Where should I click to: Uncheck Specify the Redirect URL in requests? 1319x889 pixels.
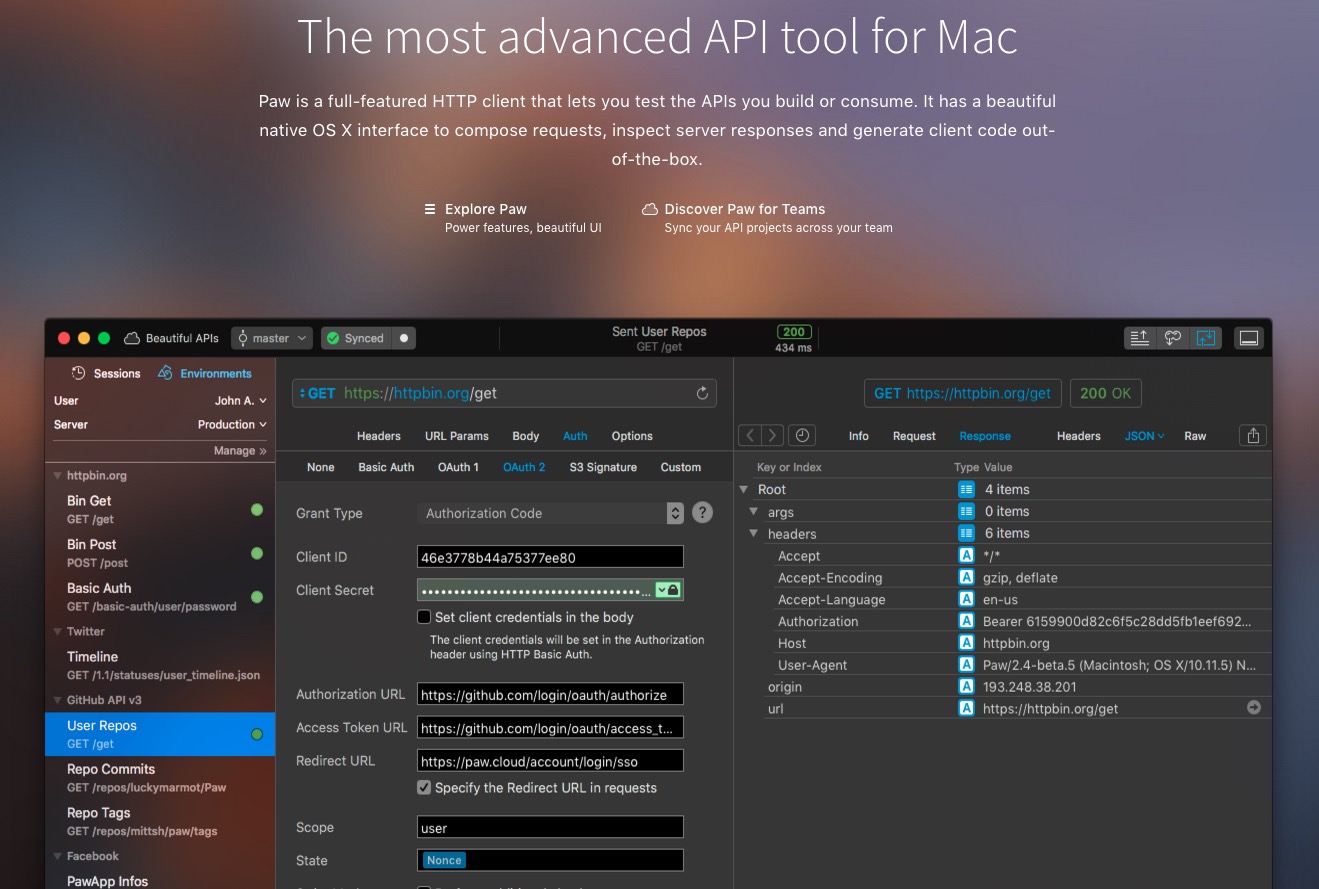[x=424, y=788]
